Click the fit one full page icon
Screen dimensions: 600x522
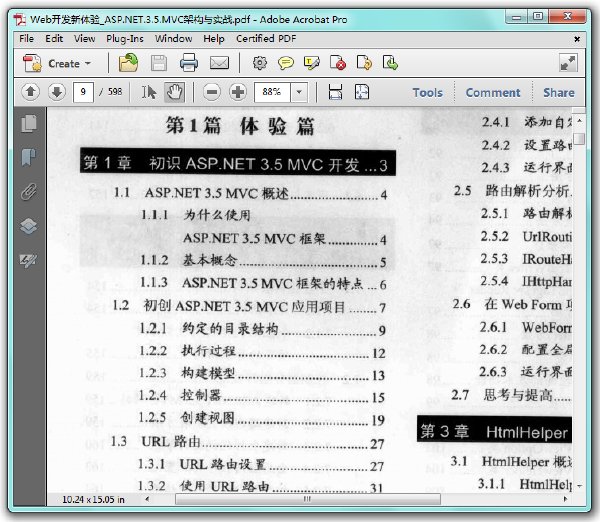tap(362, 92)
